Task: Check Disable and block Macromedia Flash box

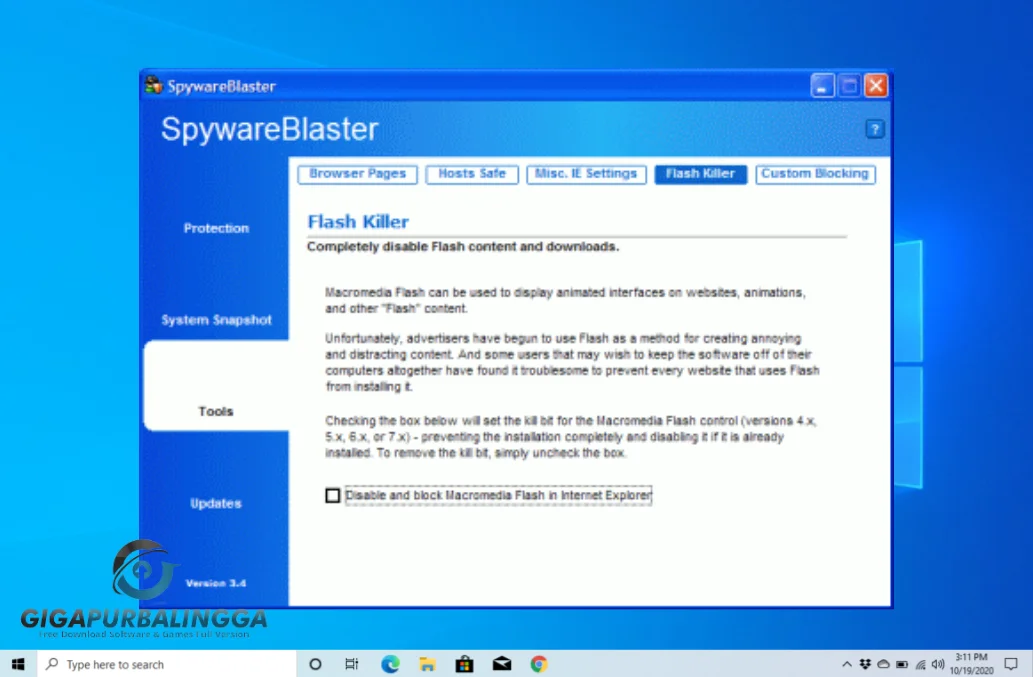Action: click(333, 495)
